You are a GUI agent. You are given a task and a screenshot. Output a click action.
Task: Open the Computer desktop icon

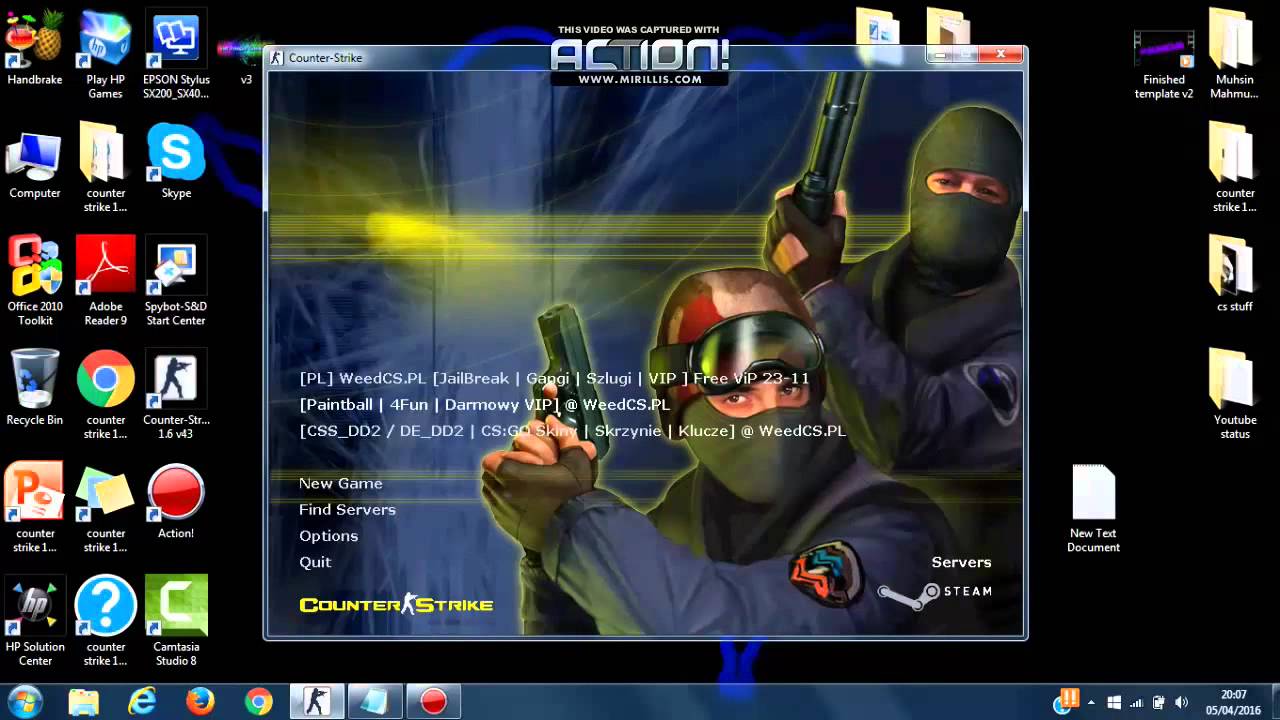coord(35,163)
